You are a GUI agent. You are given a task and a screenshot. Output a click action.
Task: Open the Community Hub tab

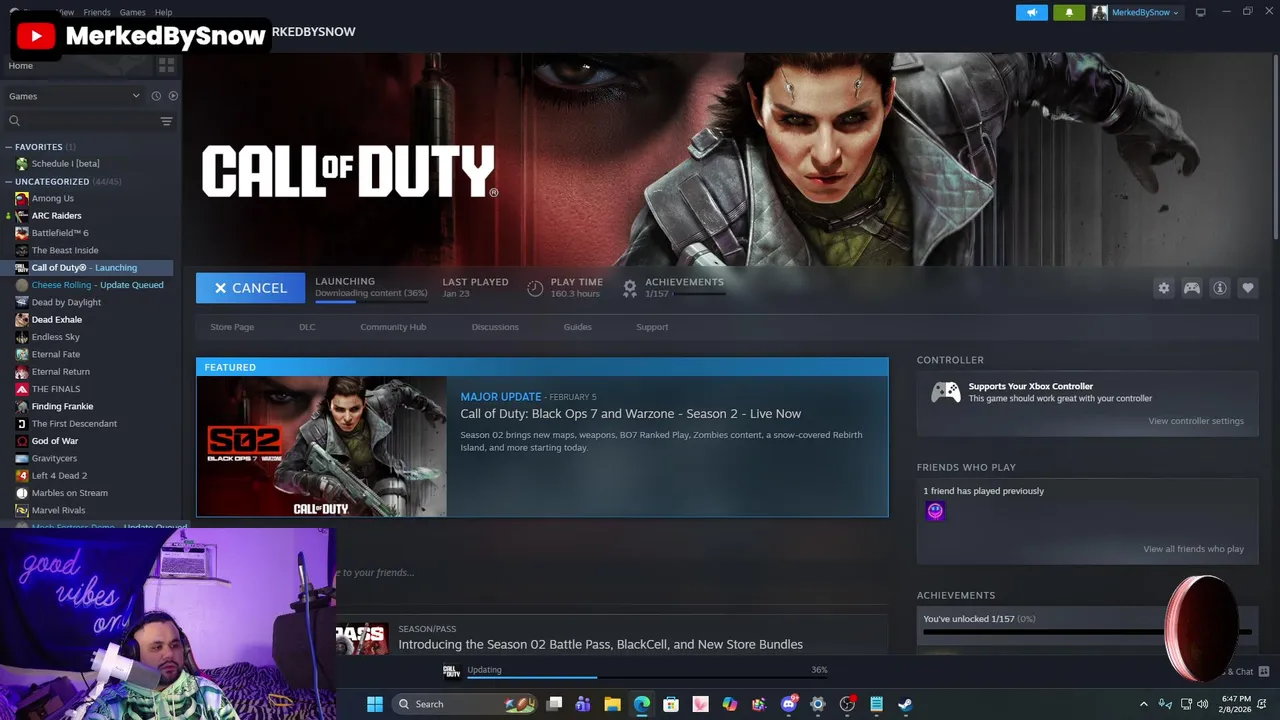(x=393, y=327)
